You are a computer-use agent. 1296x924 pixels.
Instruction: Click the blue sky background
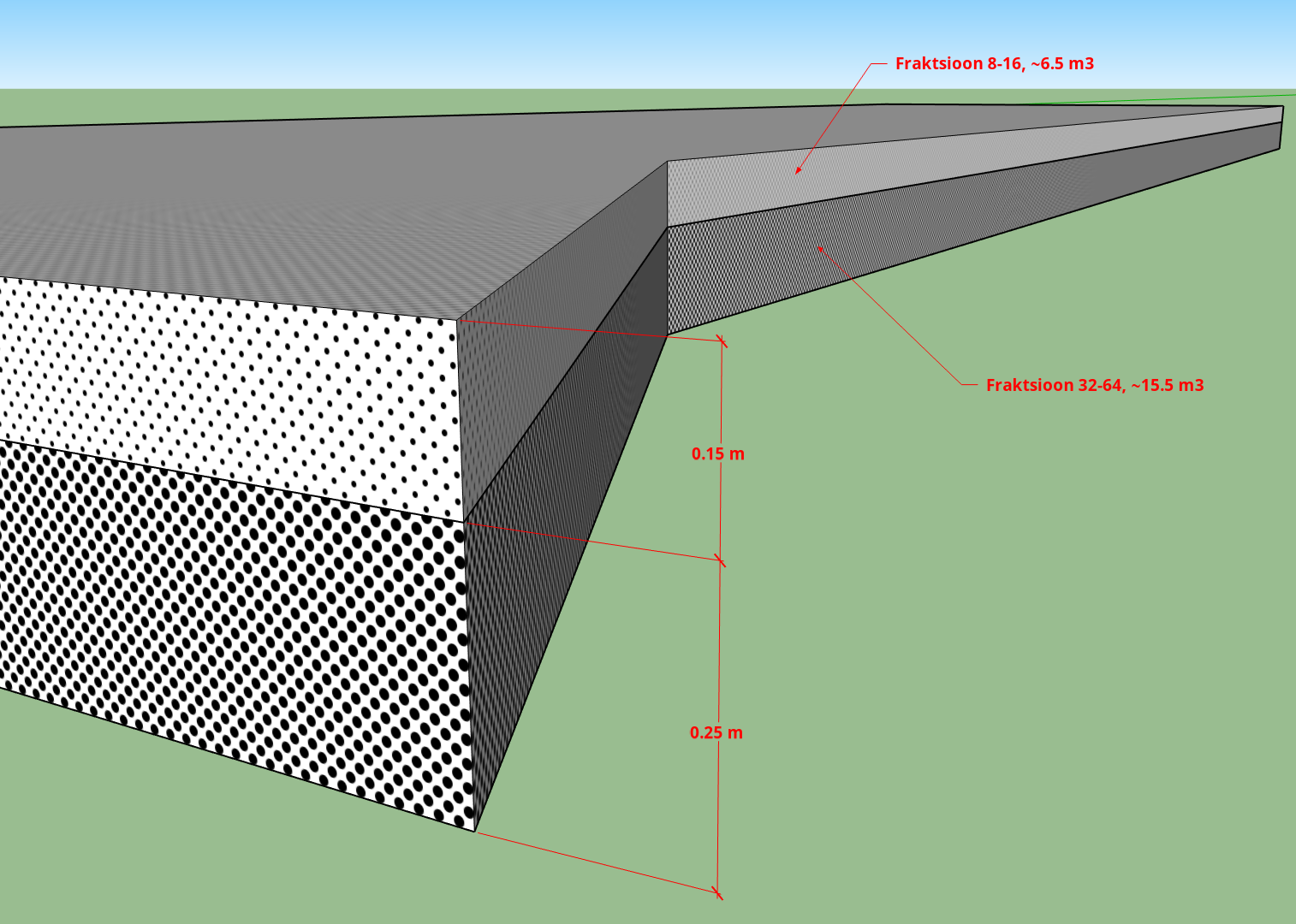coord(428,43)
